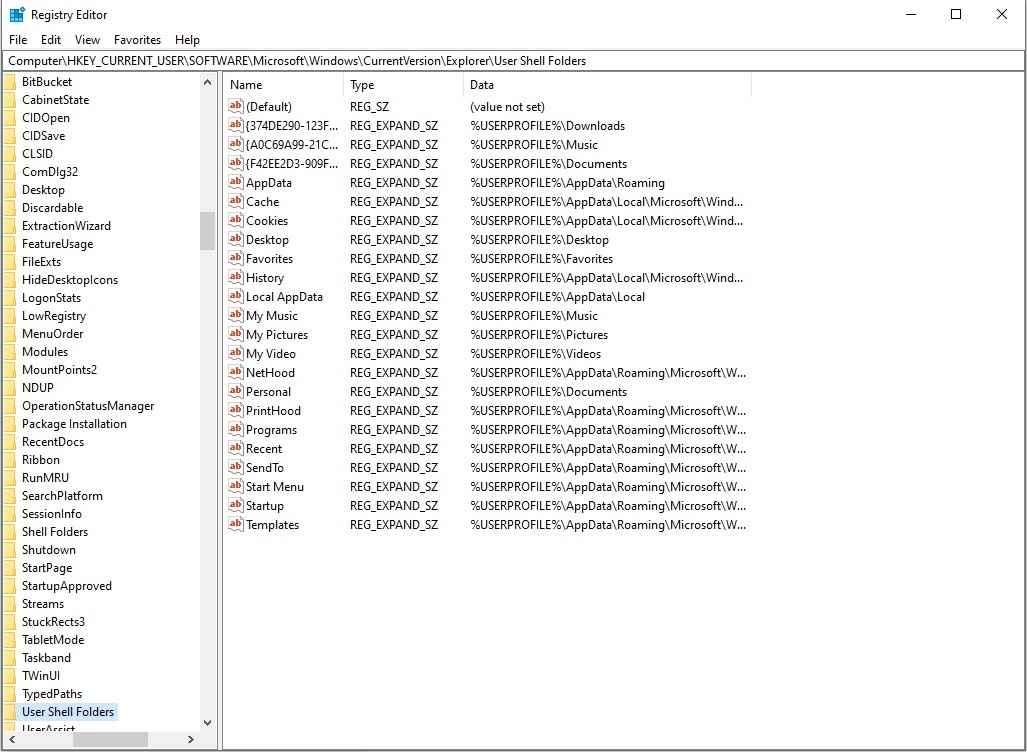Select the StartupApproved key in the tree
The width and height of the screenshot is (1027, 752).
[67, 586]
